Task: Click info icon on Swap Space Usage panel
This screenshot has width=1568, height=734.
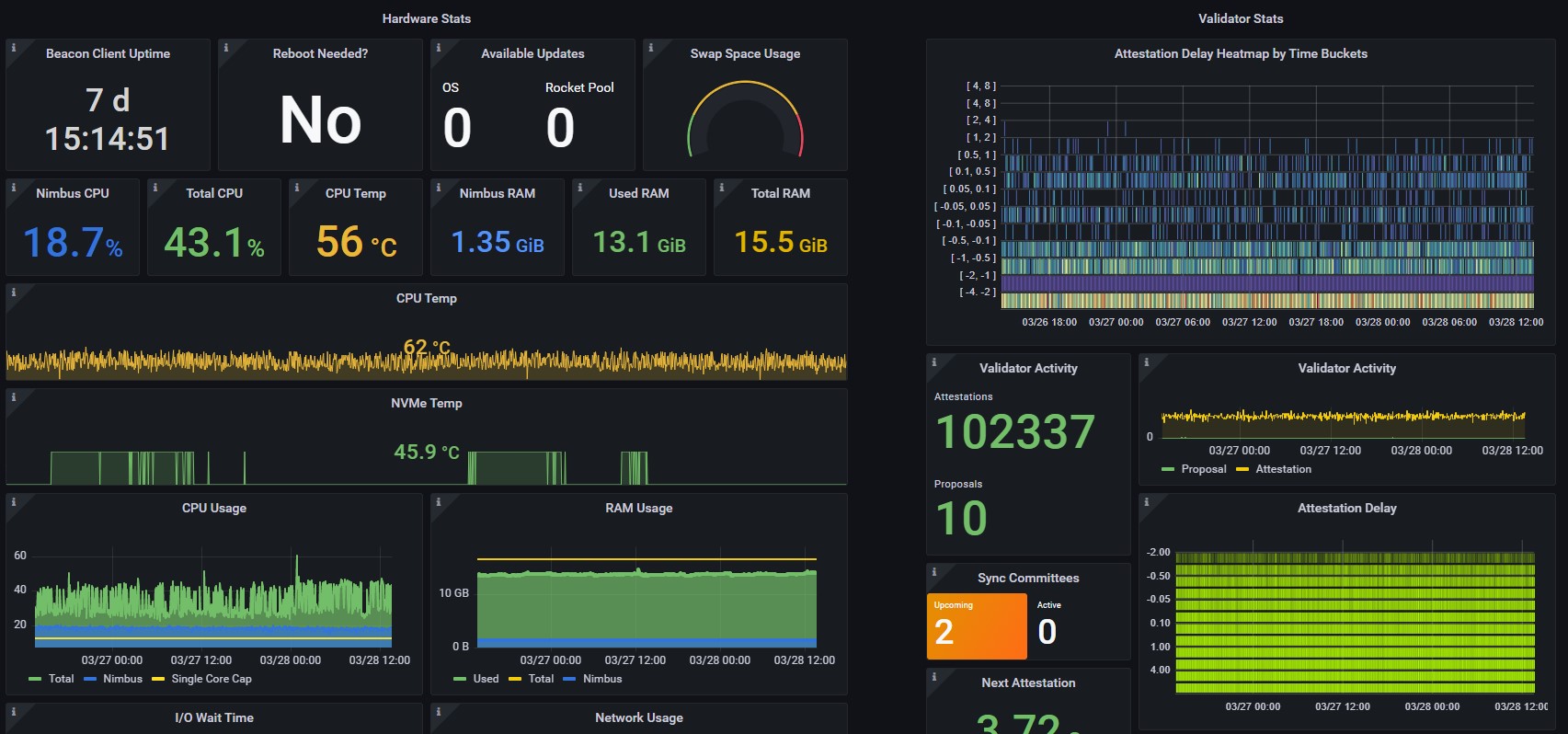Action: (650, 48)
